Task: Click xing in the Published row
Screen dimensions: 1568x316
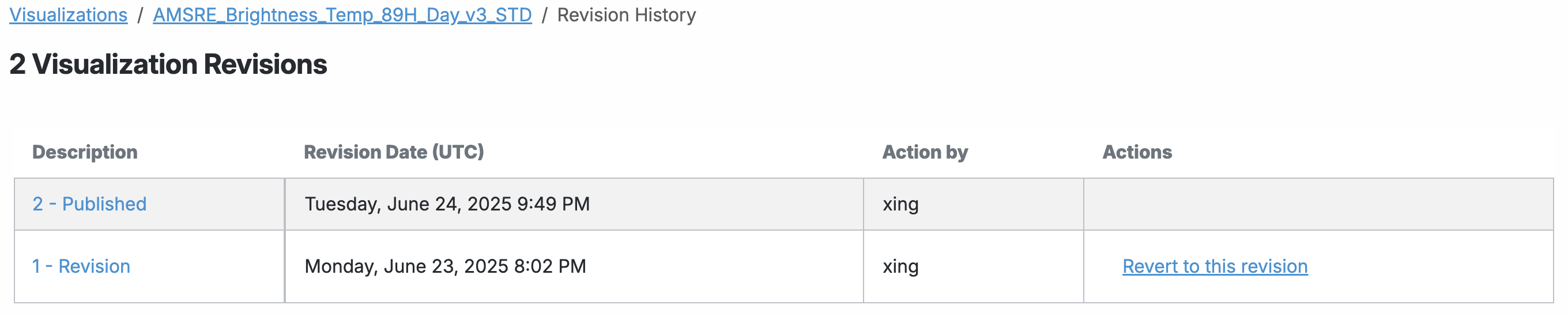Action: tap(900, 204)
